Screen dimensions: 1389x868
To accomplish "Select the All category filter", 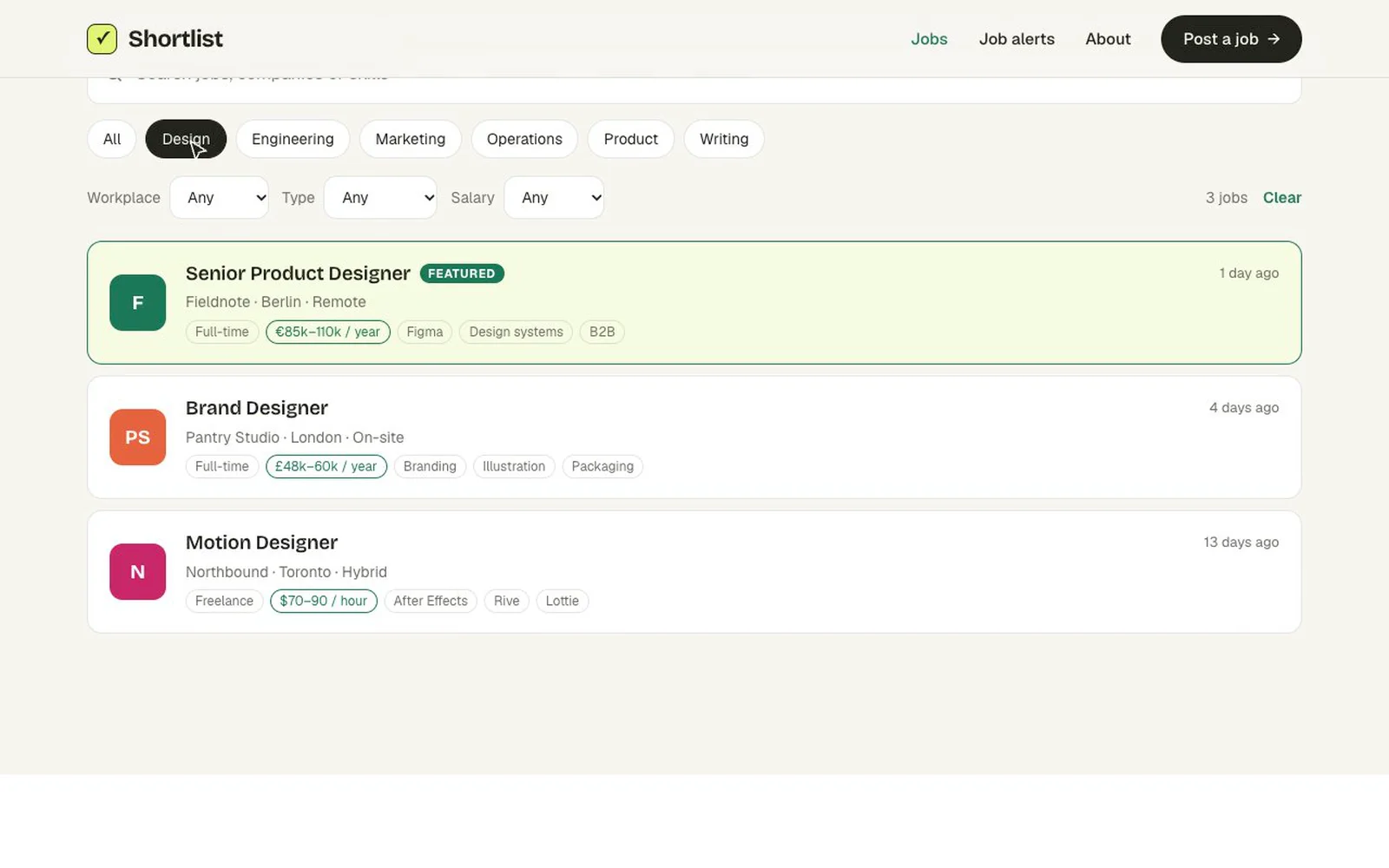I will (x=112, y=139).
